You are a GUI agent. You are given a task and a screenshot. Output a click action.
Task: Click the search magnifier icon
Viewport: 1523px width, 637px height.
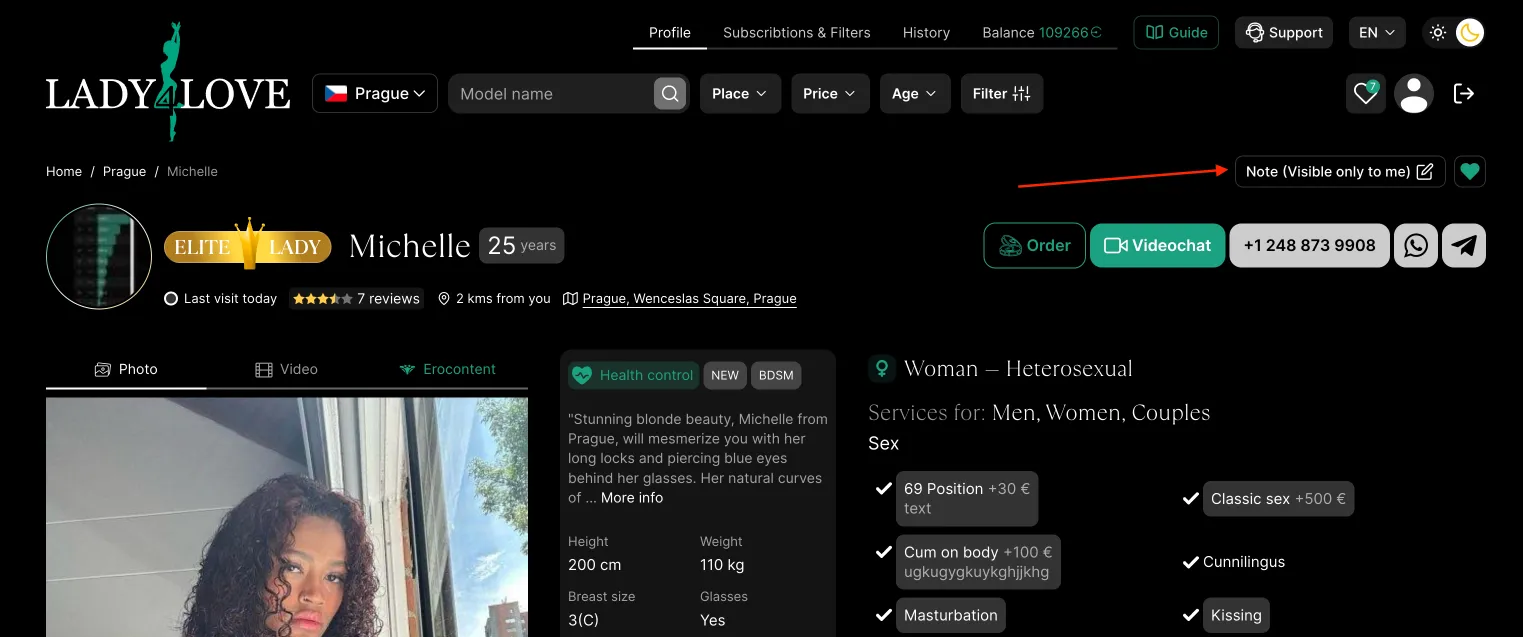(670, 94)
